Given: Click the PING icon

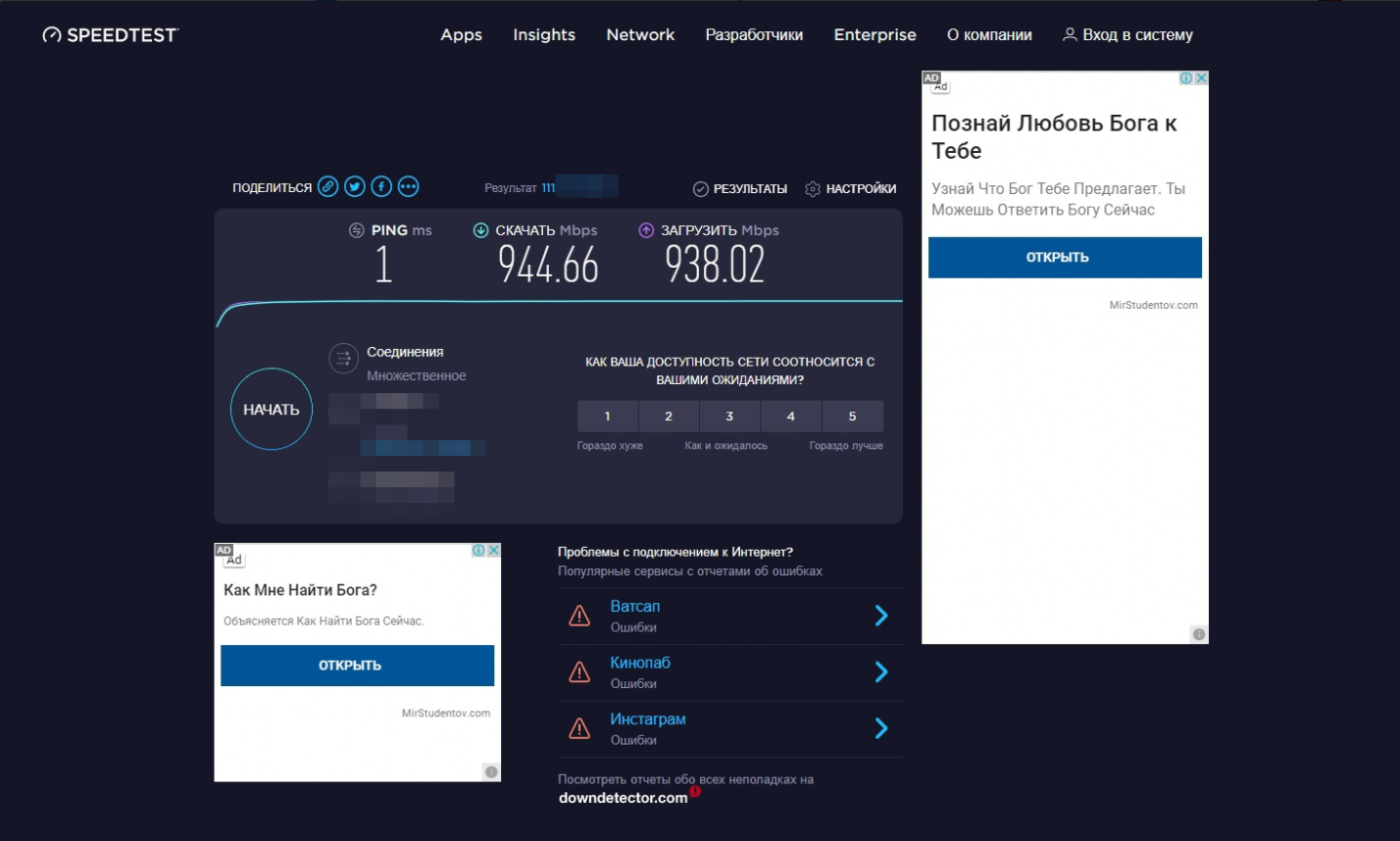Looking at the screenshot, I should click(357, 230).
